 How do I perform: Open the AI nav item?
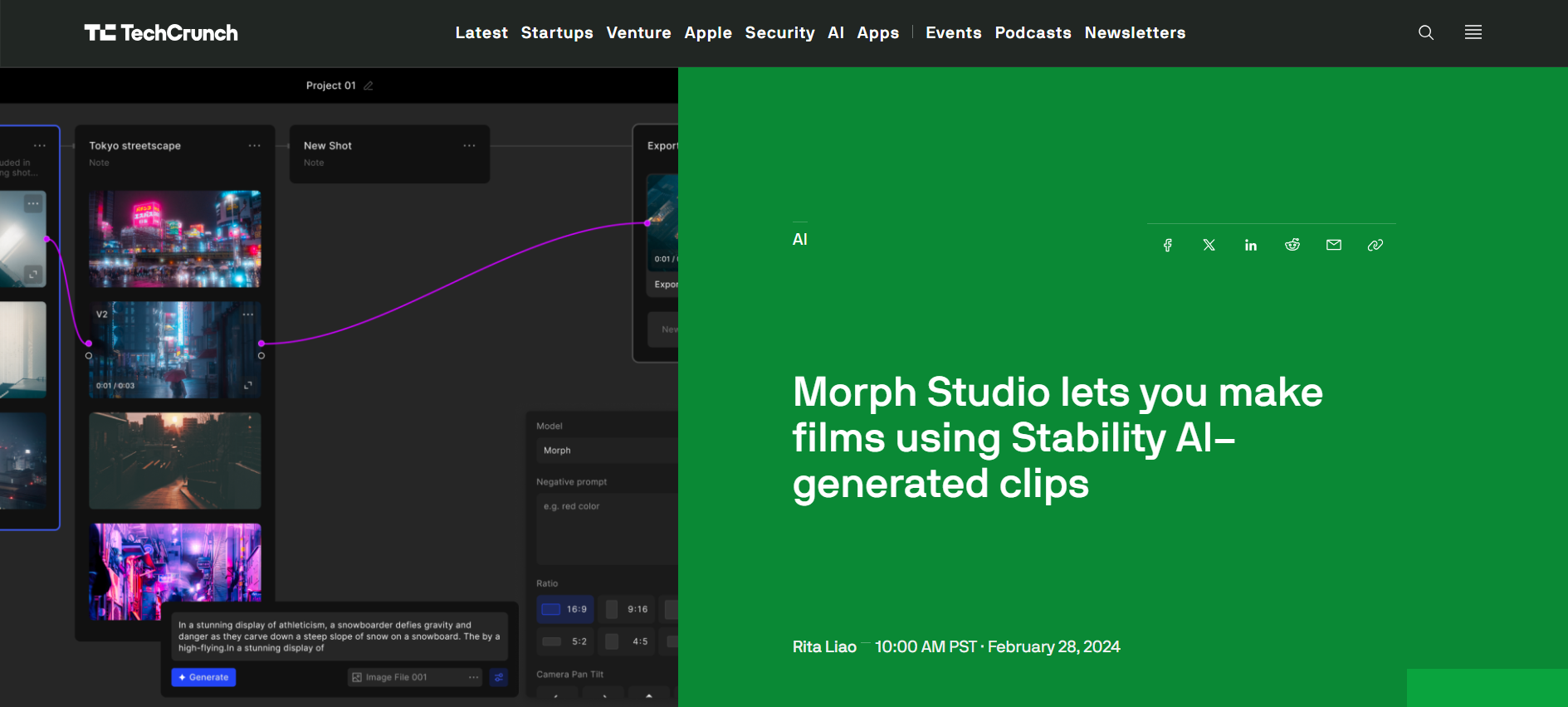point(836,32)
